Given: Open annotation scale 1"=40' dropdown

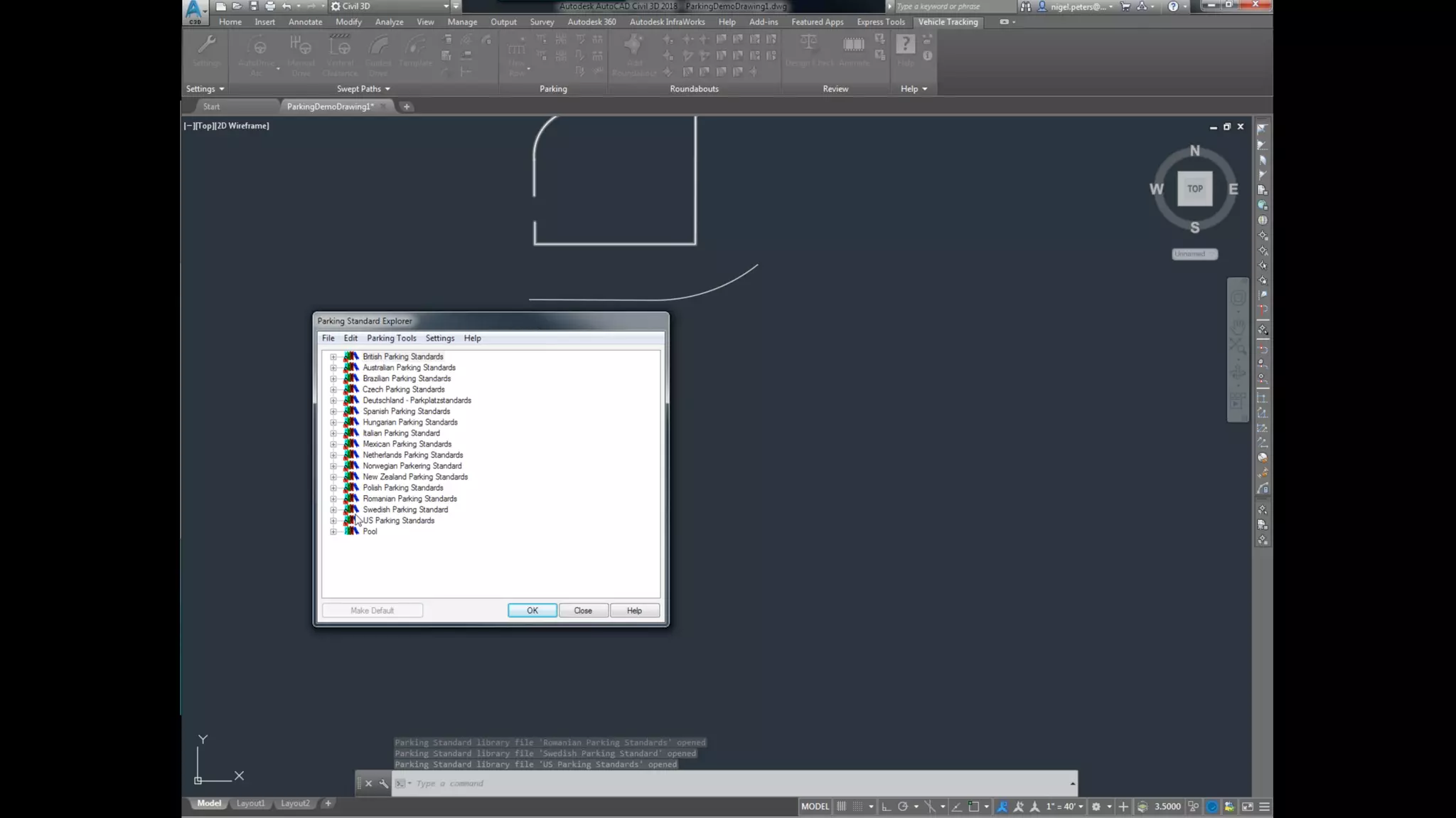Looking at the screenshot, I should [x=1064, y=806].
